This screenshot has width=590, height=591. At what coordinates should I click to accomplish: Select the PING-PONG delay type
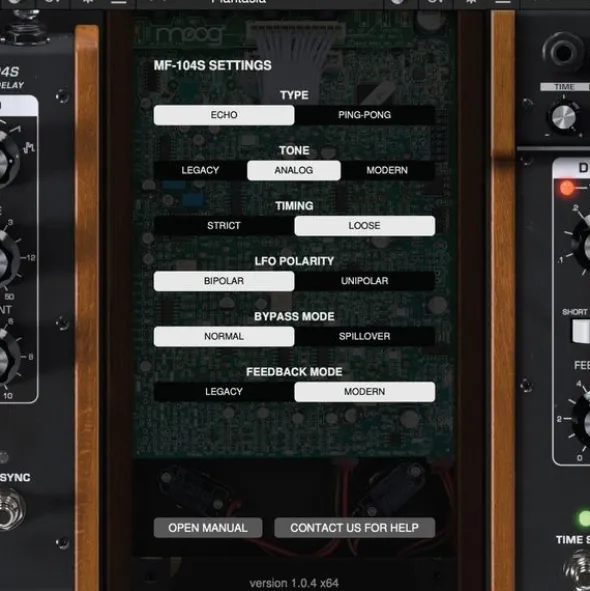click(365, 115)
